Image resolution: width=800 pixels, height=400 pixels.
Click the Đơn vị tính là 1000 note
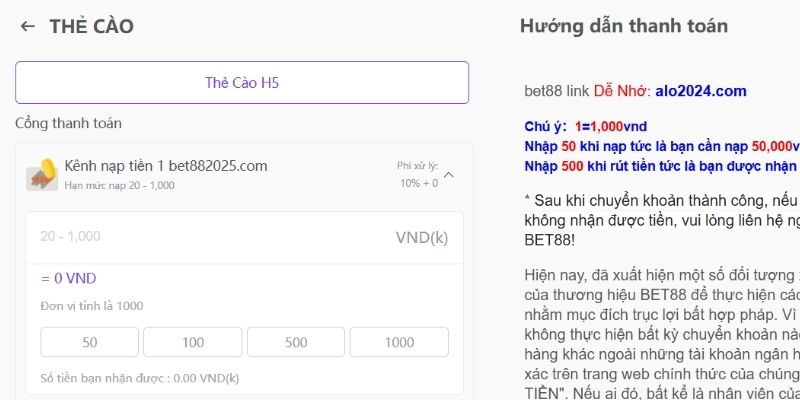(x=92, y=306)
